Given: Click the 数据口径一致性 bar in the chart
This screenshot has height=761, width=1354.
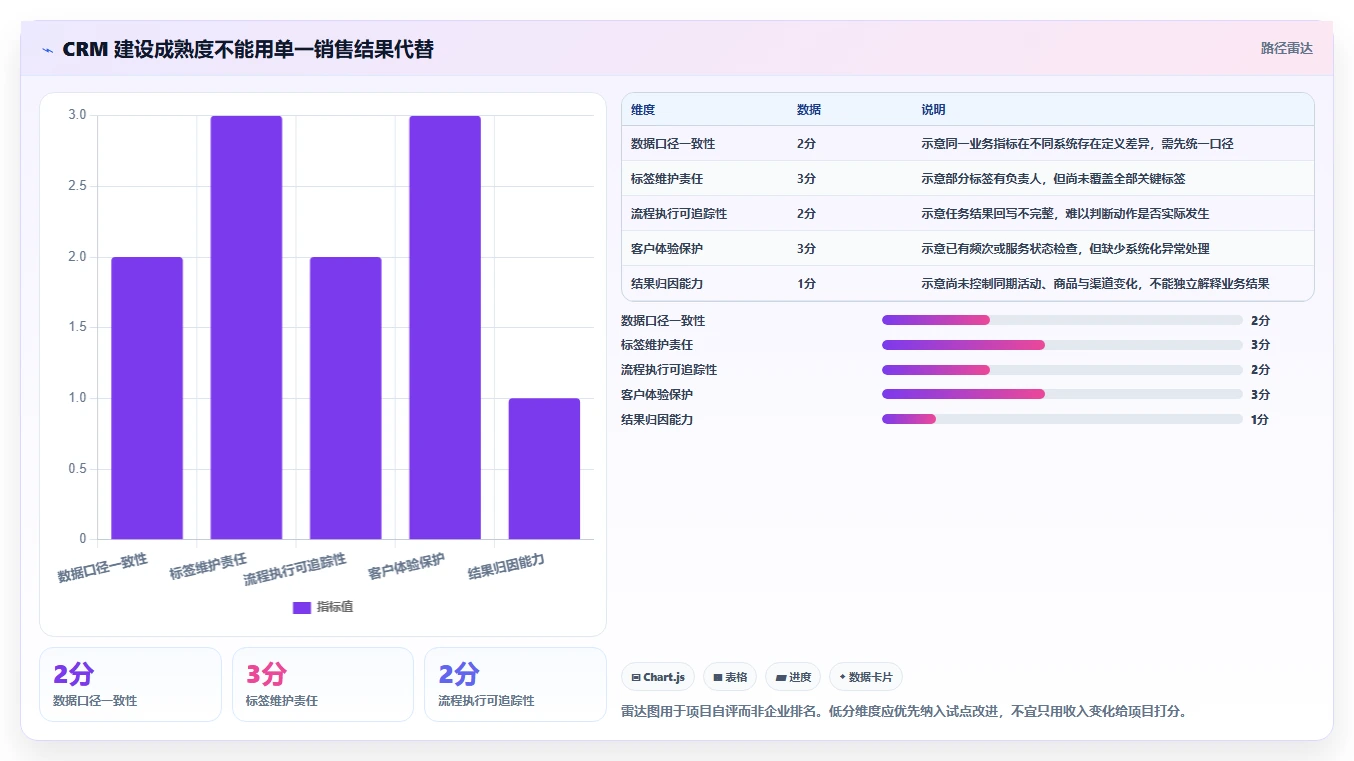Looking at the screenshot, I should pos(147,398).
